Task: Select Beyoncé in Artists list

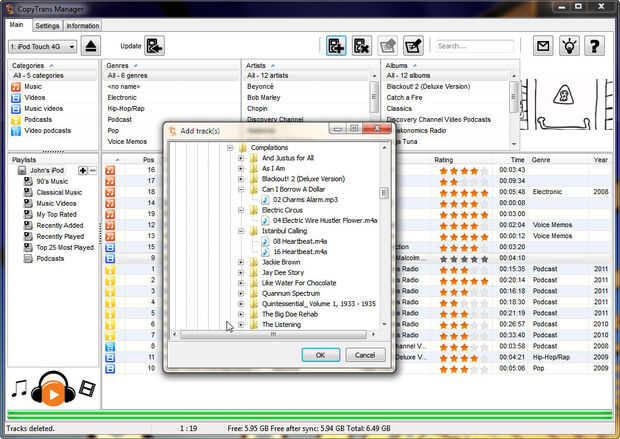Action: [260, 86]
